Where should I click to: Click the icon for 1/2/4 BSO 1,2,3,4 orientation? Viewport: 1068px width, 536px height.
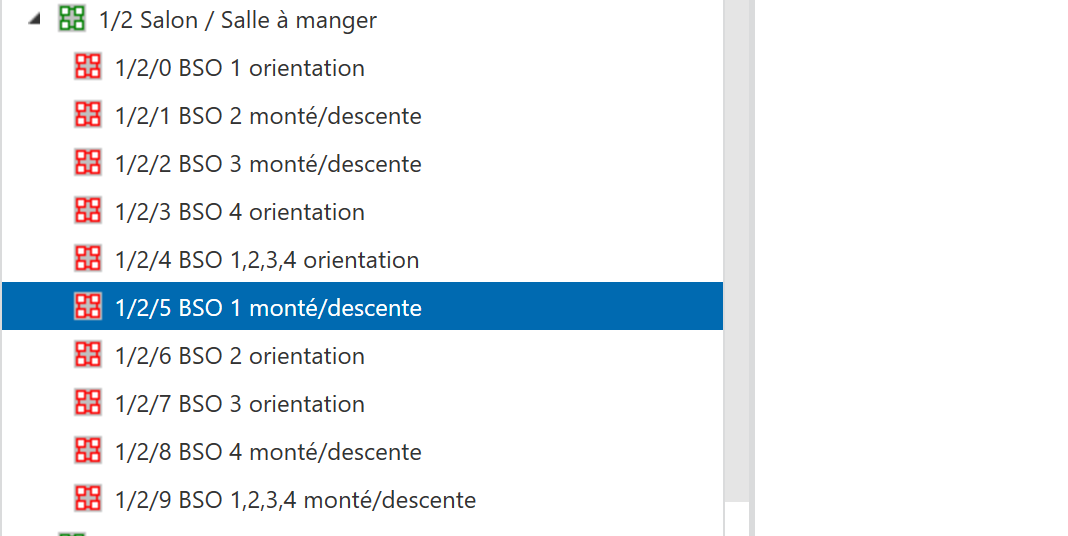pyautogui.click(x=88, y=259)
